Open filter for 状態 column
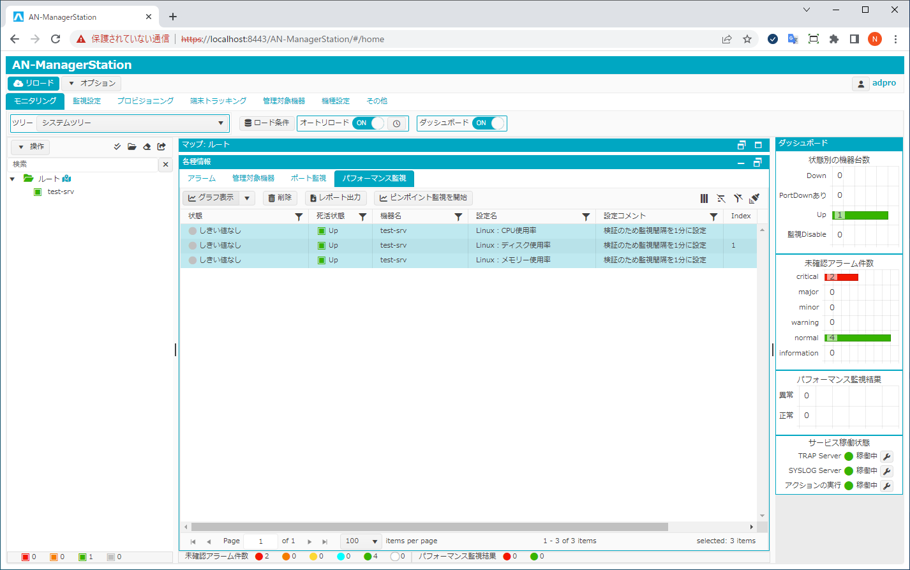Viewport: 910px width, 570px height. [299, 217]
